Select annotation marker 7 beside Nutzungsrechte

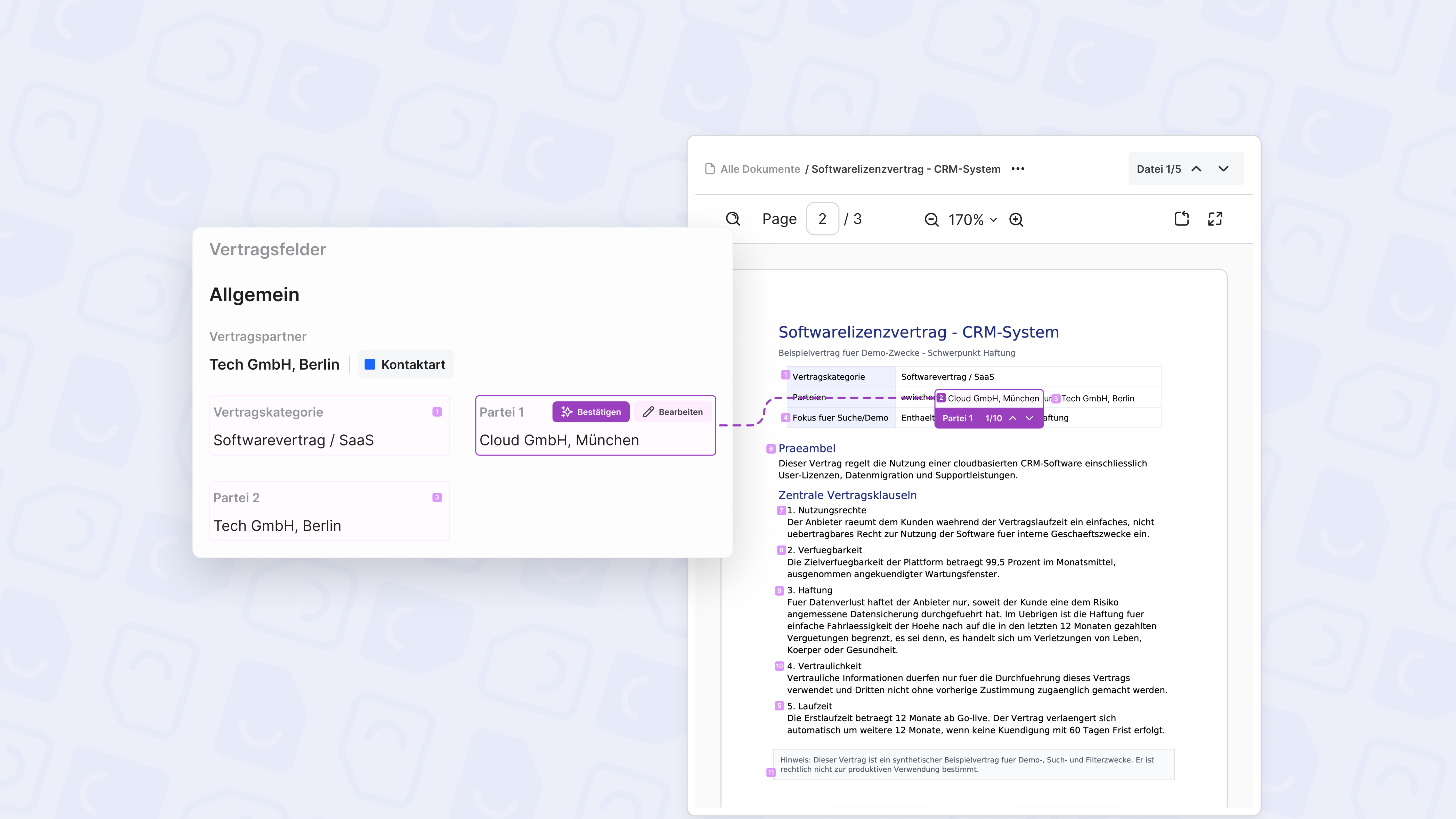click(782, 510)
